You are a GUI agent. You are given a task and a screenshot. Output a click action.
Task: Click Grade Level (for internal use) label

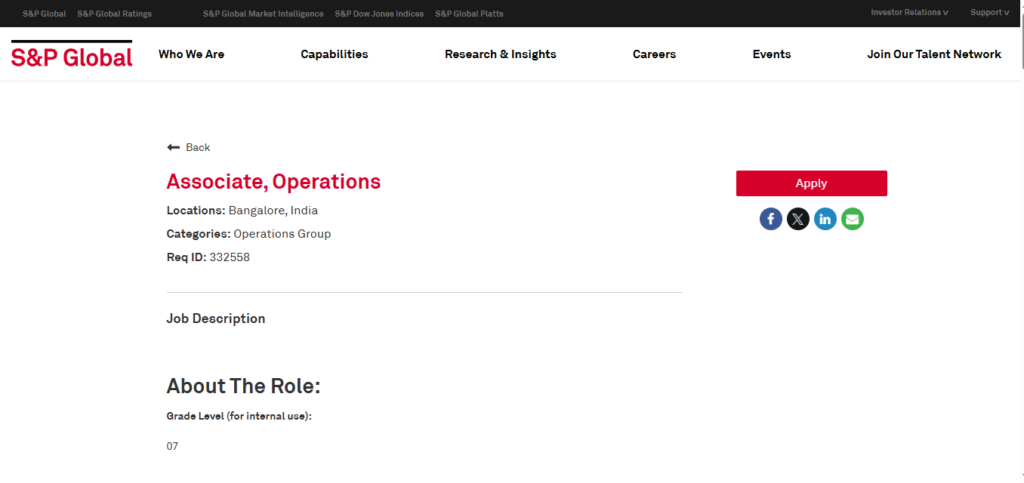click(x=239, y=416)
